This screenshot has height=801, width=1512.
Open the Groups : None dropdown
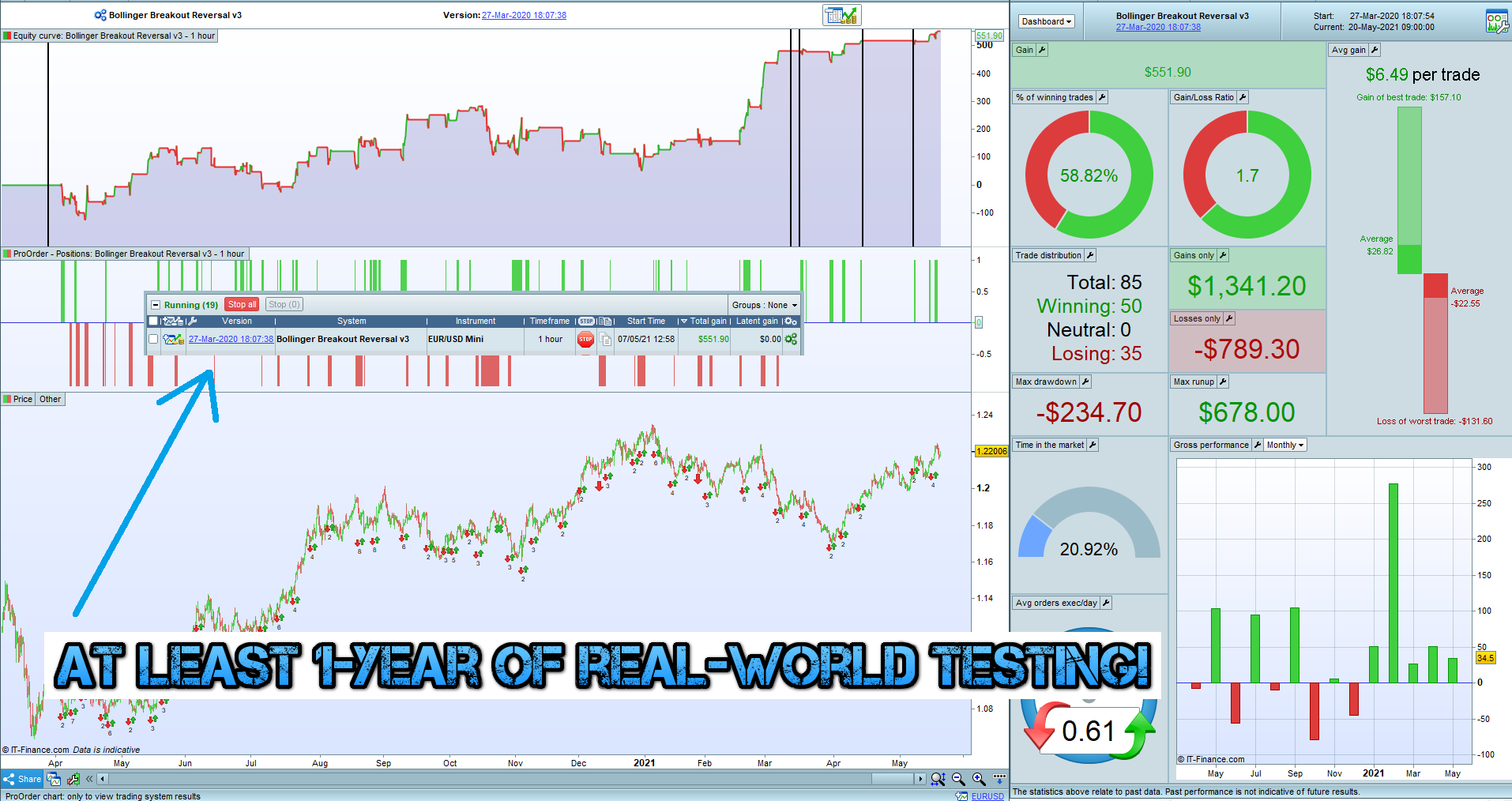764,305
